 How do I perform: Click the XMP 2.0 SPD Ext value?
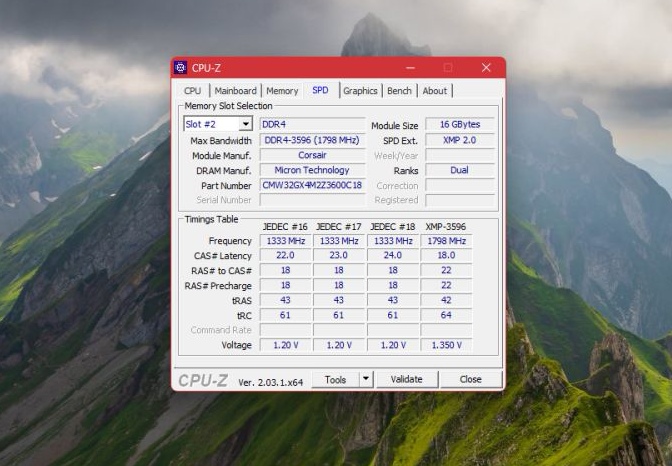(x=460, y=140)
